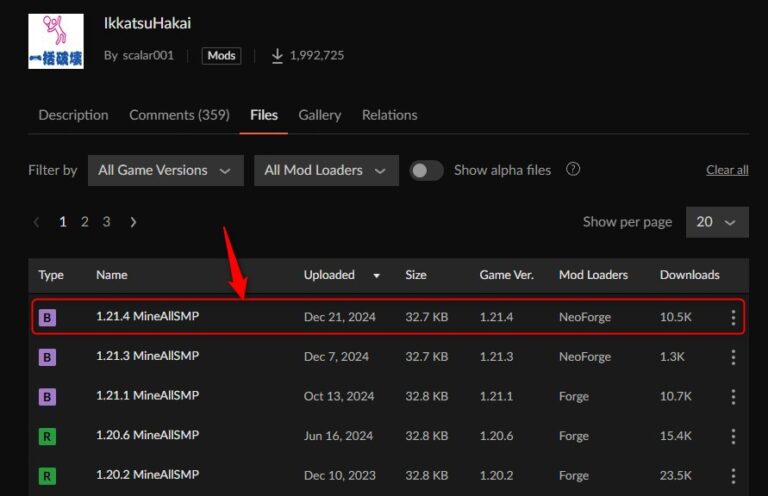Open the three-dot menu for 1.20.6 MineAllSMP
The image size is (768, 496).
[x=733, y=436]
